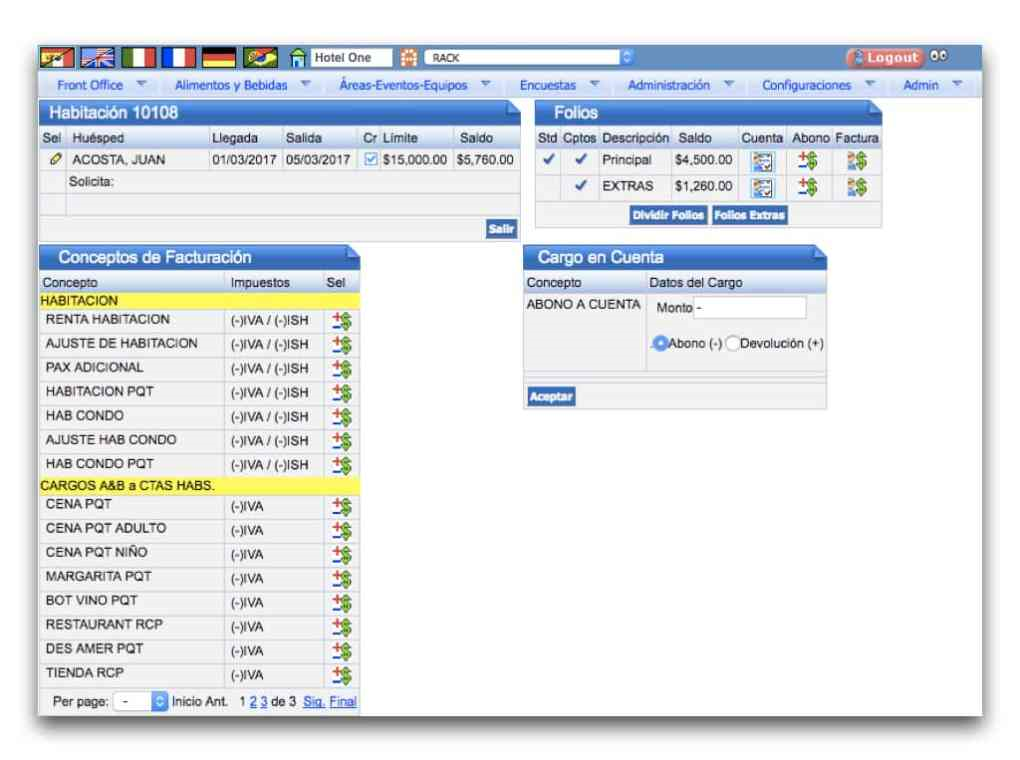Open the Factura icon for Principal folio

(856, 160)
